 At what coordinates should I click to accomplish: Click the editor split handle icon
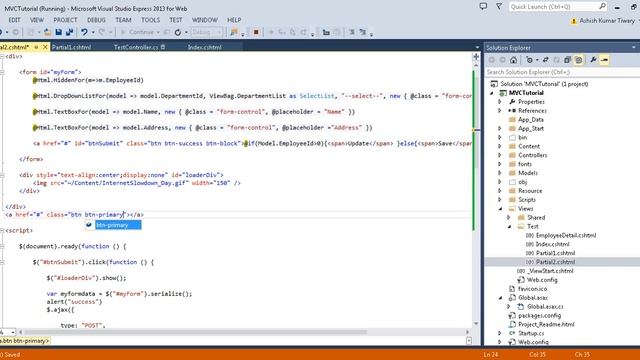click(x=476, y=57)
